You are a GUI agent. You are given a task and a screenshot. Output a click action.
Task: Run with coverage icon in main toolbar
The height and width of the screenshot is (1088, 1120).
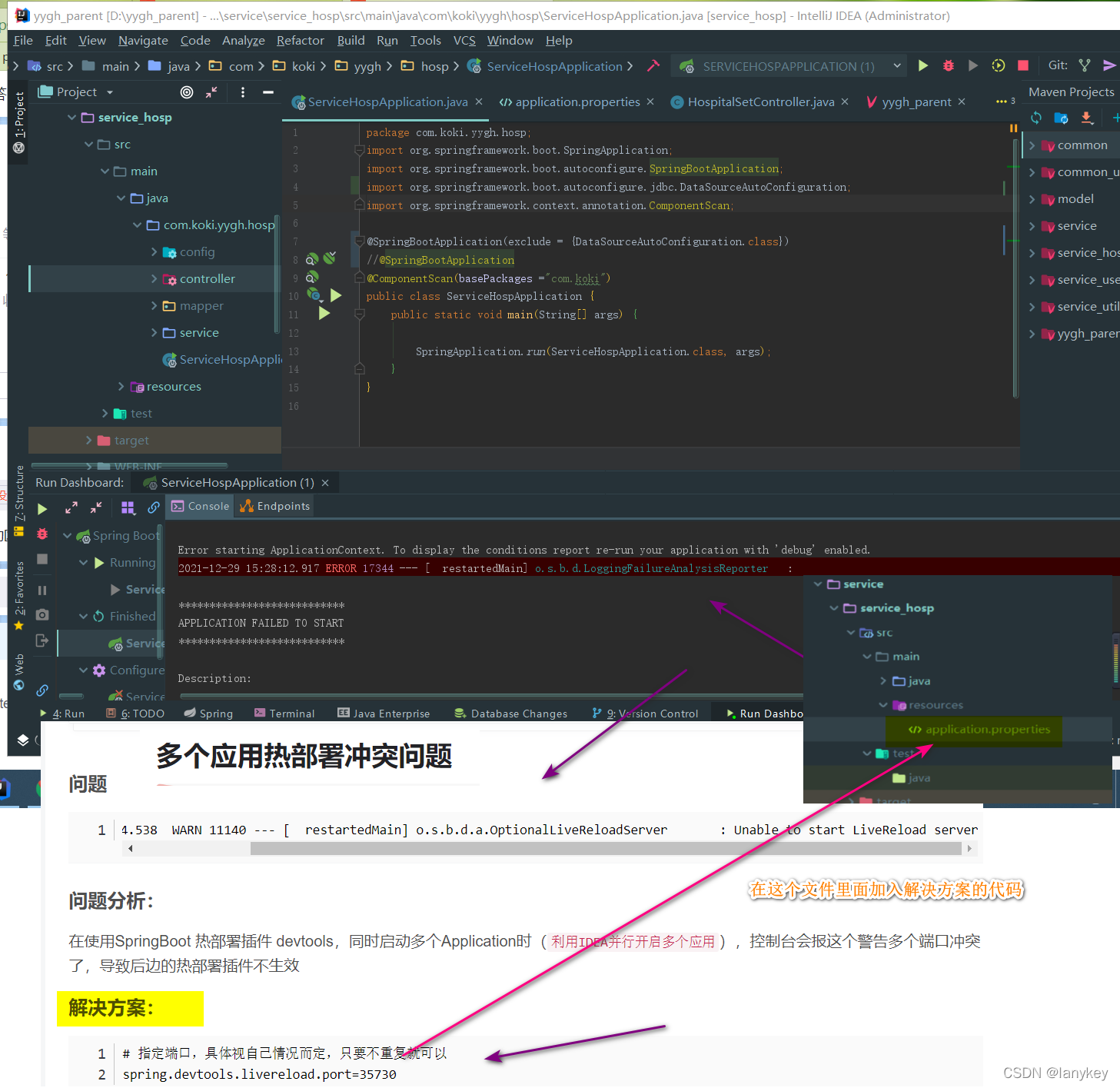click(973, 66)
